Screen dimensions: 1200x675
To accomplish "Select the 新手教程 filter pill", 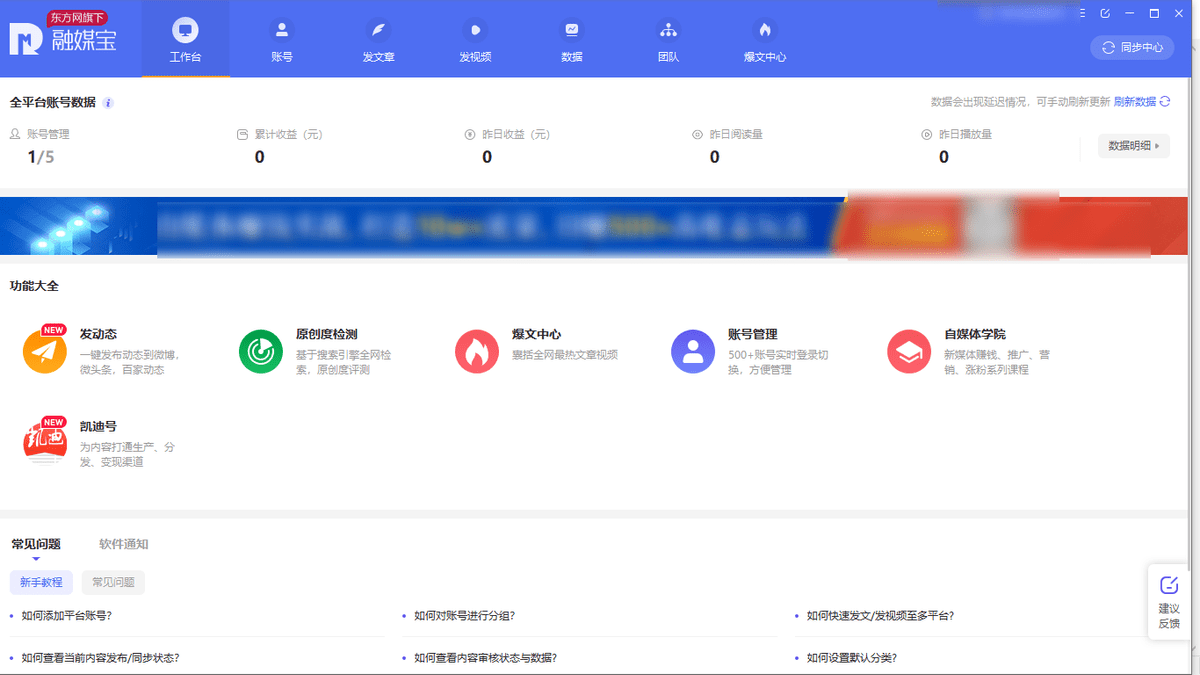I will (x=41, y=582).
